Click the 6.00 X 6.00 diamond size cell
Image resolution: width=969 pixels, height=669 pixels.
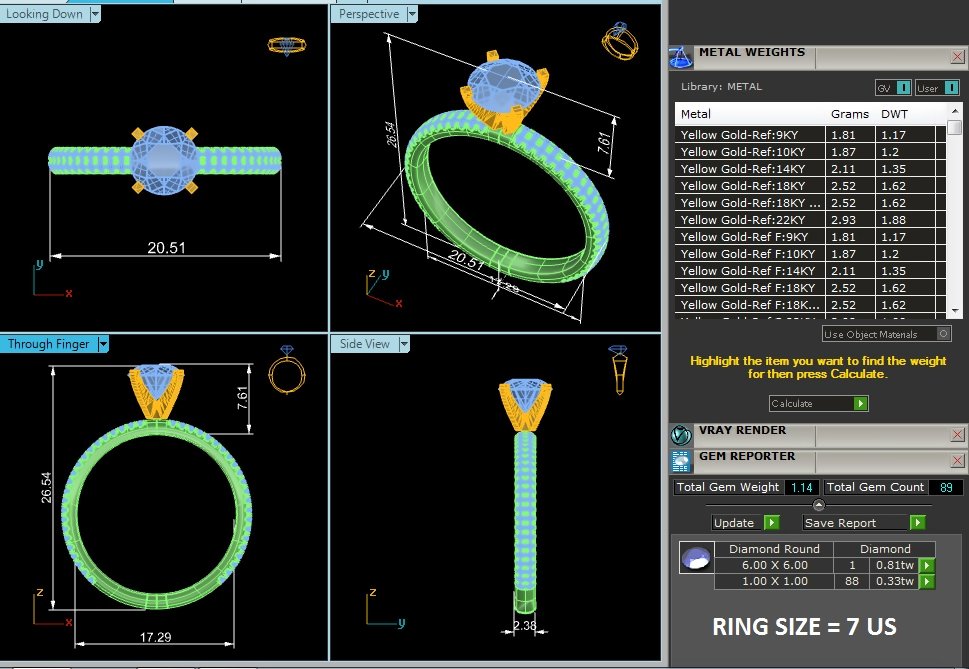point(774,565)
